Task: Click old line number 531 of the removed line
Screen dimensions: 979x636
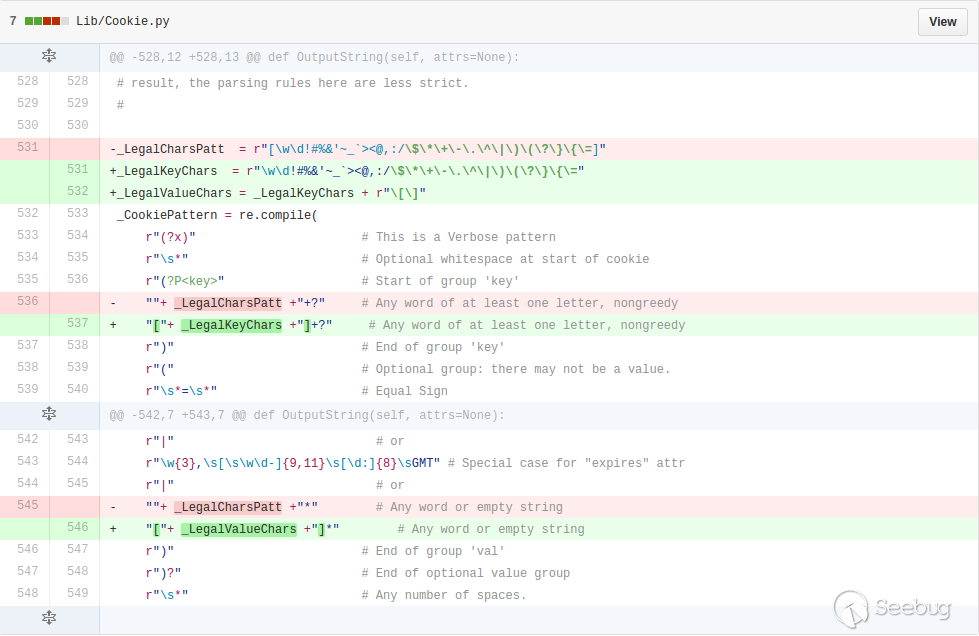Action: pyautogui.click(x=27, y=147)
